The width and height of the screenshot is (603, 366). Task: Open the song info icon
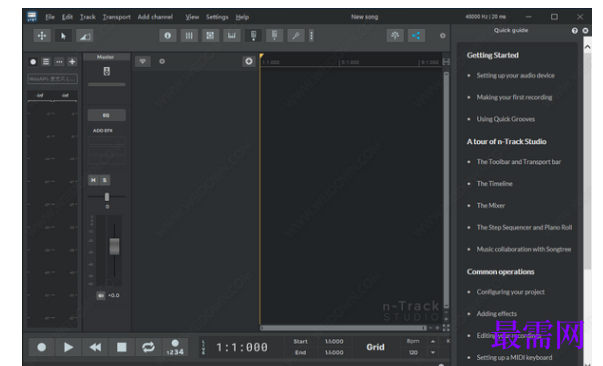pos(168,35)
